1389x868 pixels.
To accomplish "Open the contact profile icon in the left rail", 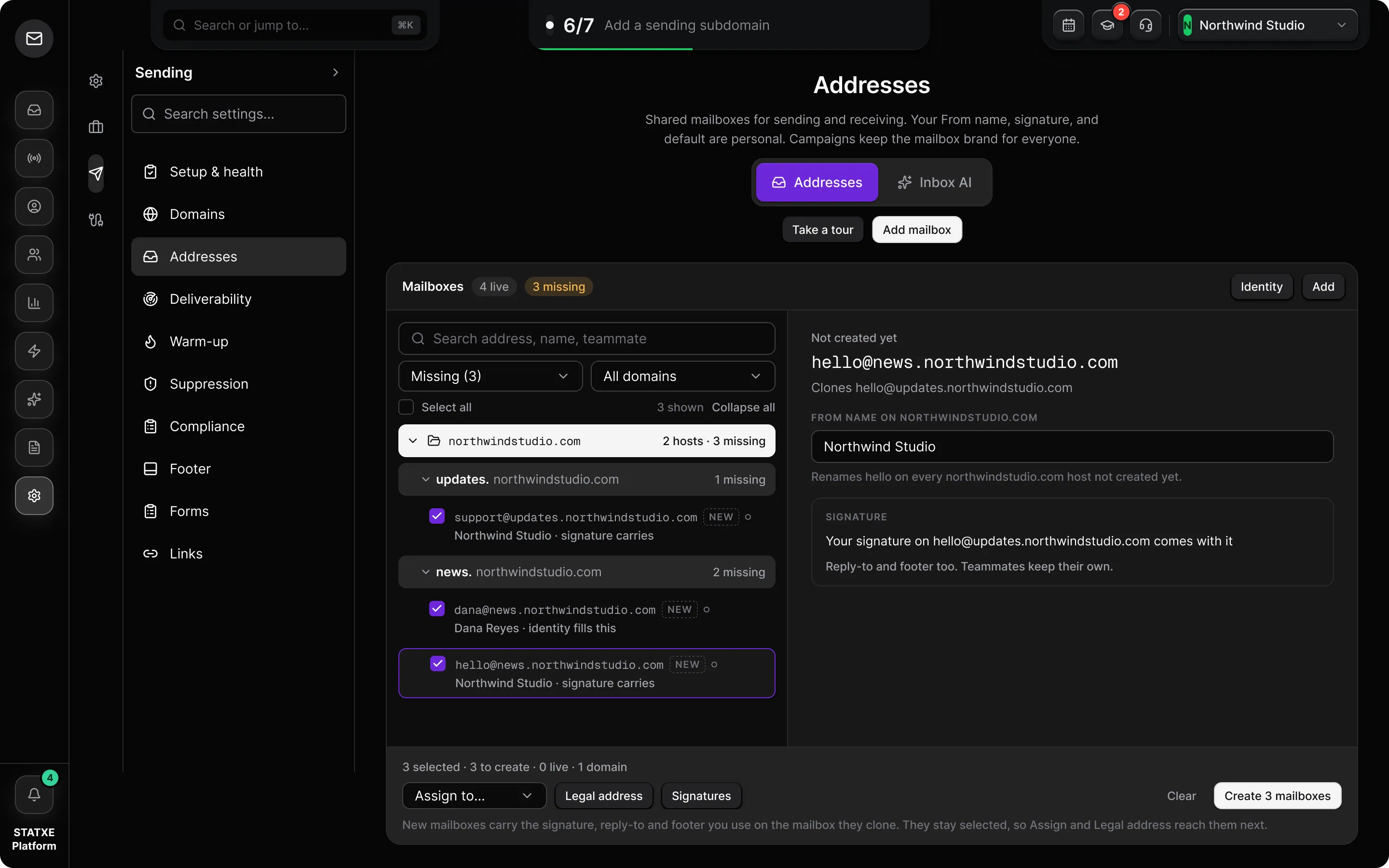I will pos(34,206).
